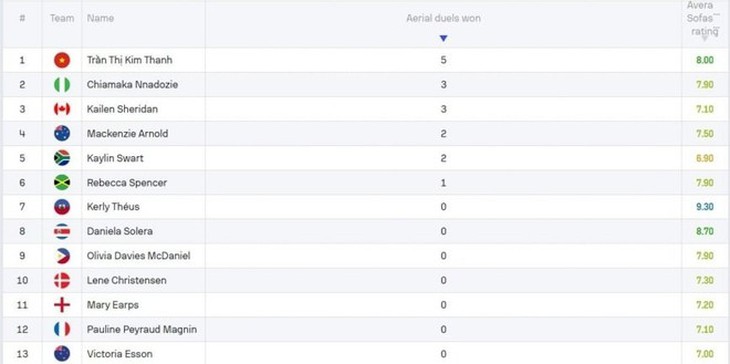This screenshot has height=364, width=730.
Task: Click Kerly Théus 9.30 rating value
Action: (x=705, y=207)
